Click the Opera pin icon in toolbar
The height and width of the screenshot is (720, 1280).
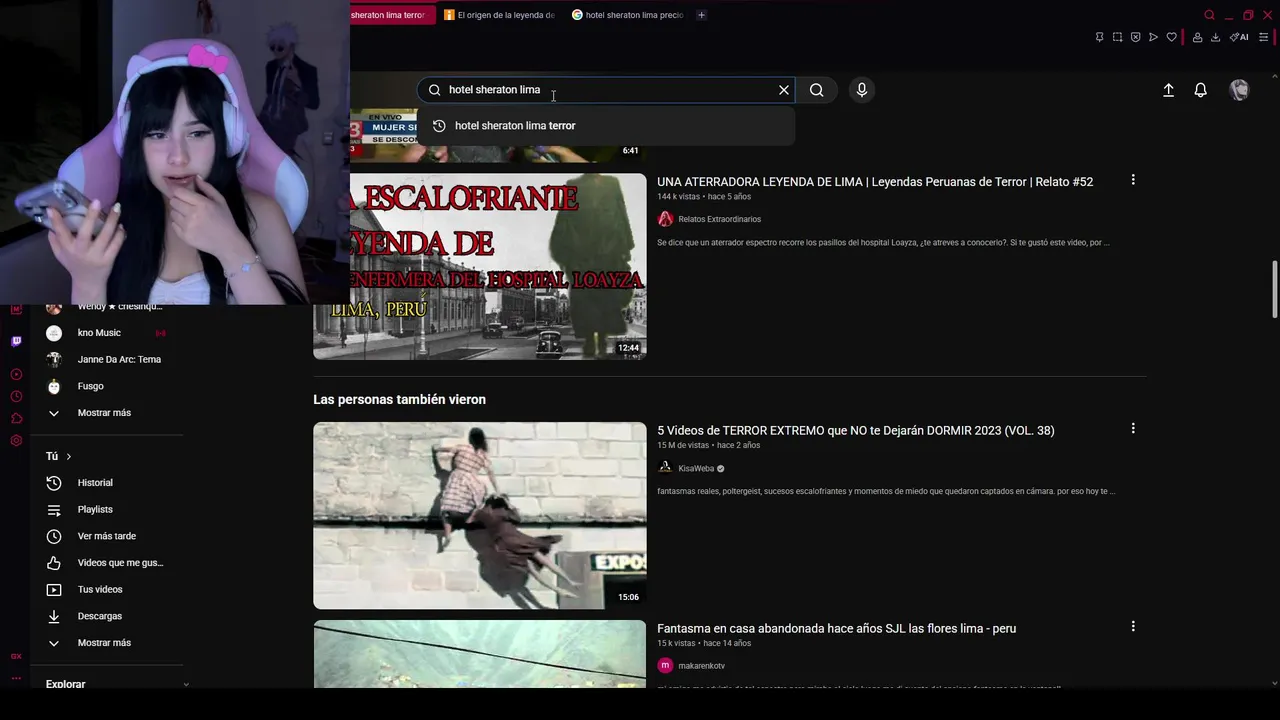tap(1099, 37)
